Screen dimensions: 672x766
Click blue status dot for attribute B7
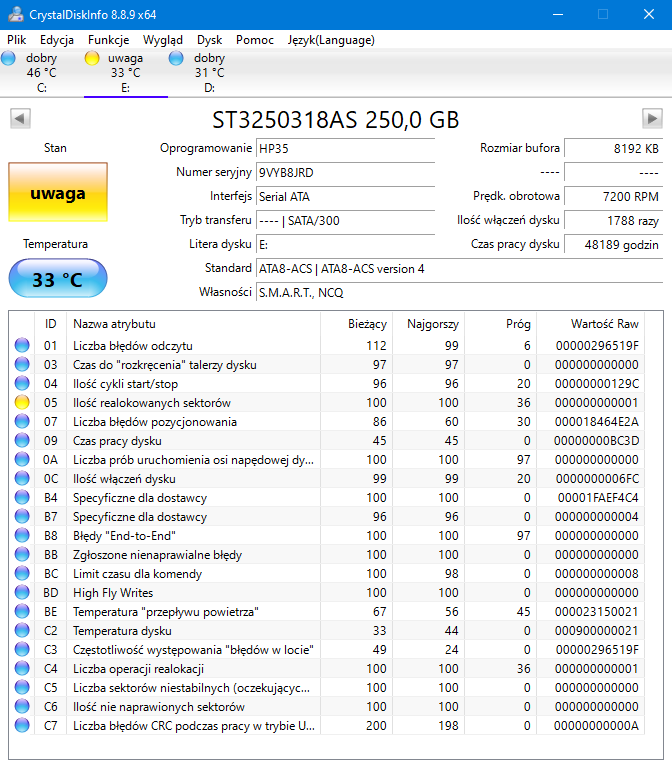tap(22, 516)
